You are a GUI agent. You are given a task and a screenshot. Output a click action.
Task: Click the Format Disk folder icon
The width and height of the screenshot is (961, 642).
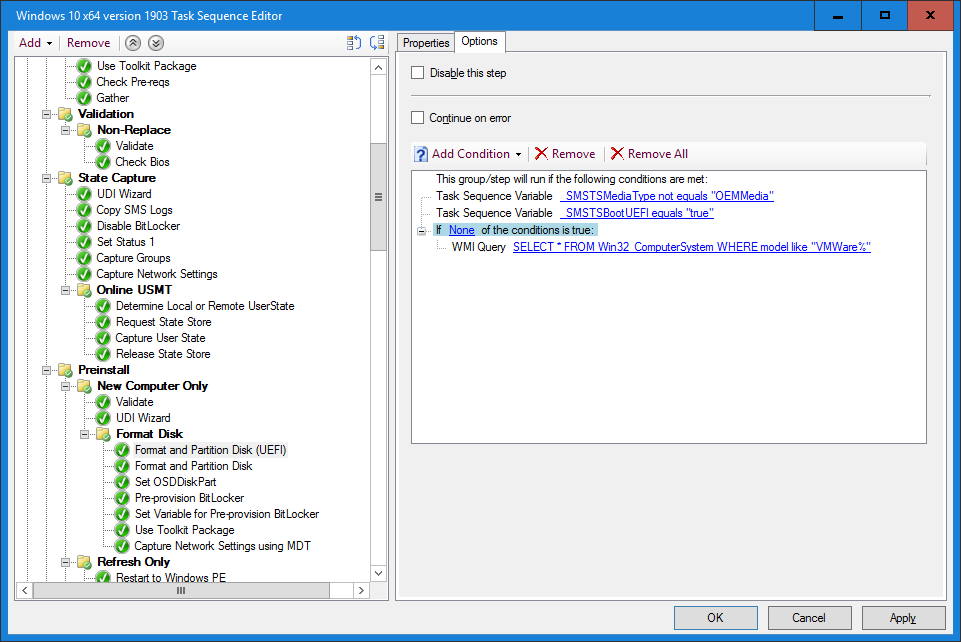103,434
